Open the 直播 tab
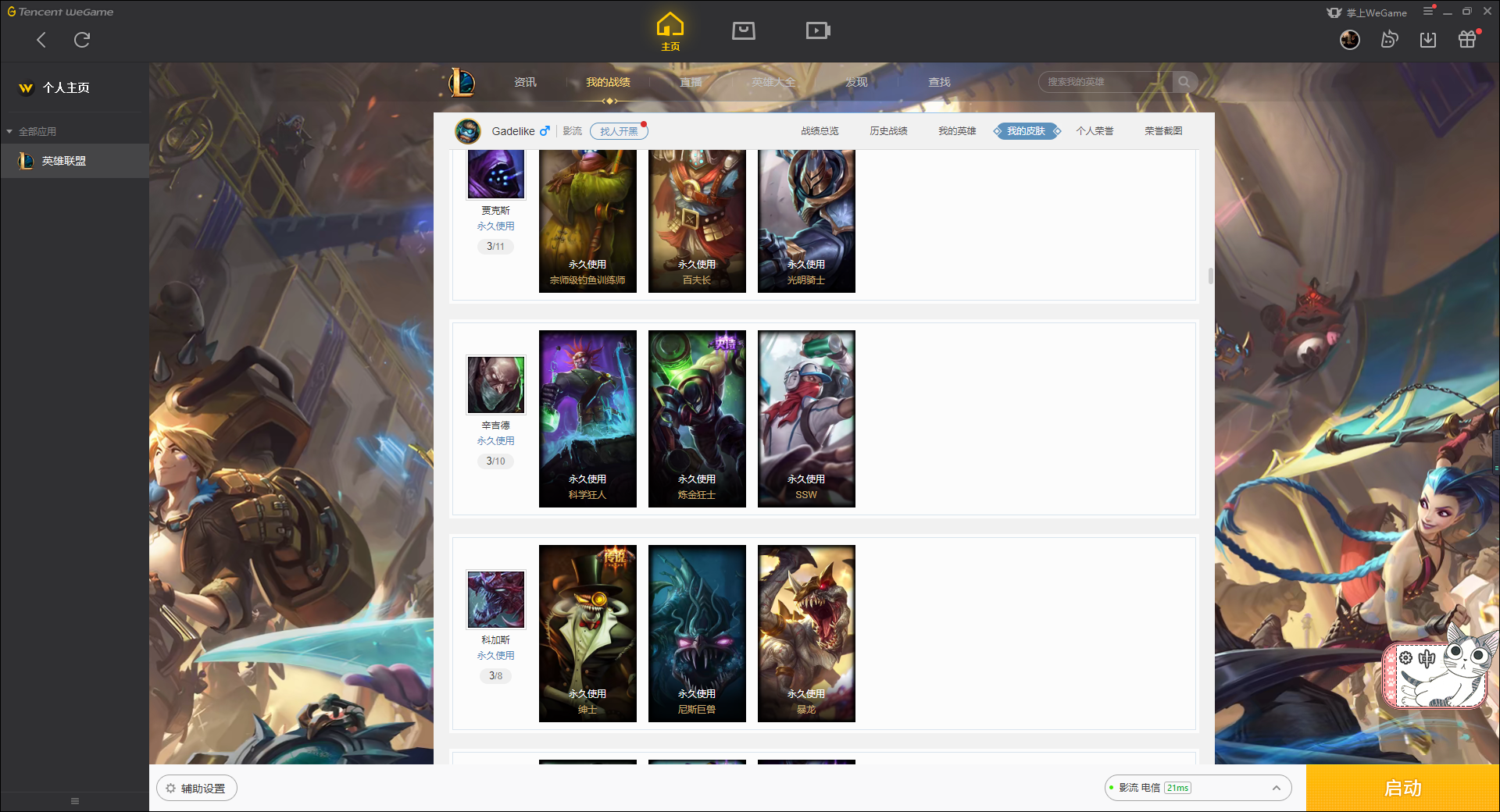This screenshot has height=812, width=1500. [x=691, y=82]
